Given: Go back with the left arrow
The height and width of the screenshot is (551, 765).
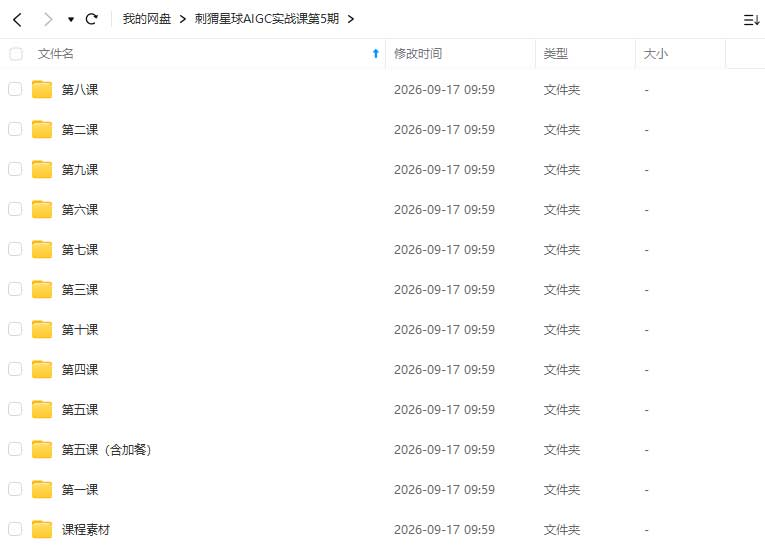Looking at the screenshot, I should tap(18, 20).
